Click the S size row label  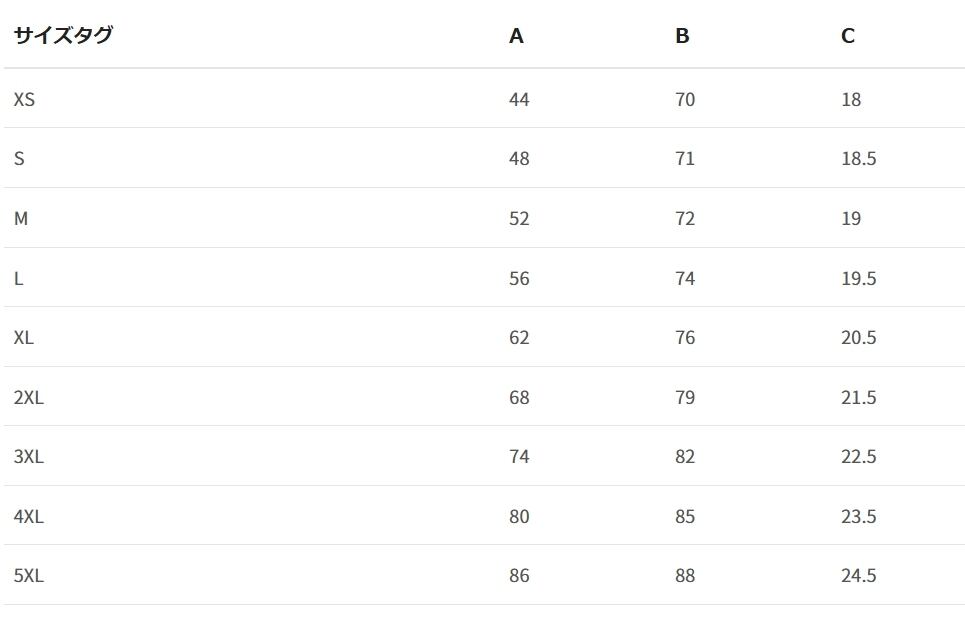pyautogui.click(x=19, y=159)
